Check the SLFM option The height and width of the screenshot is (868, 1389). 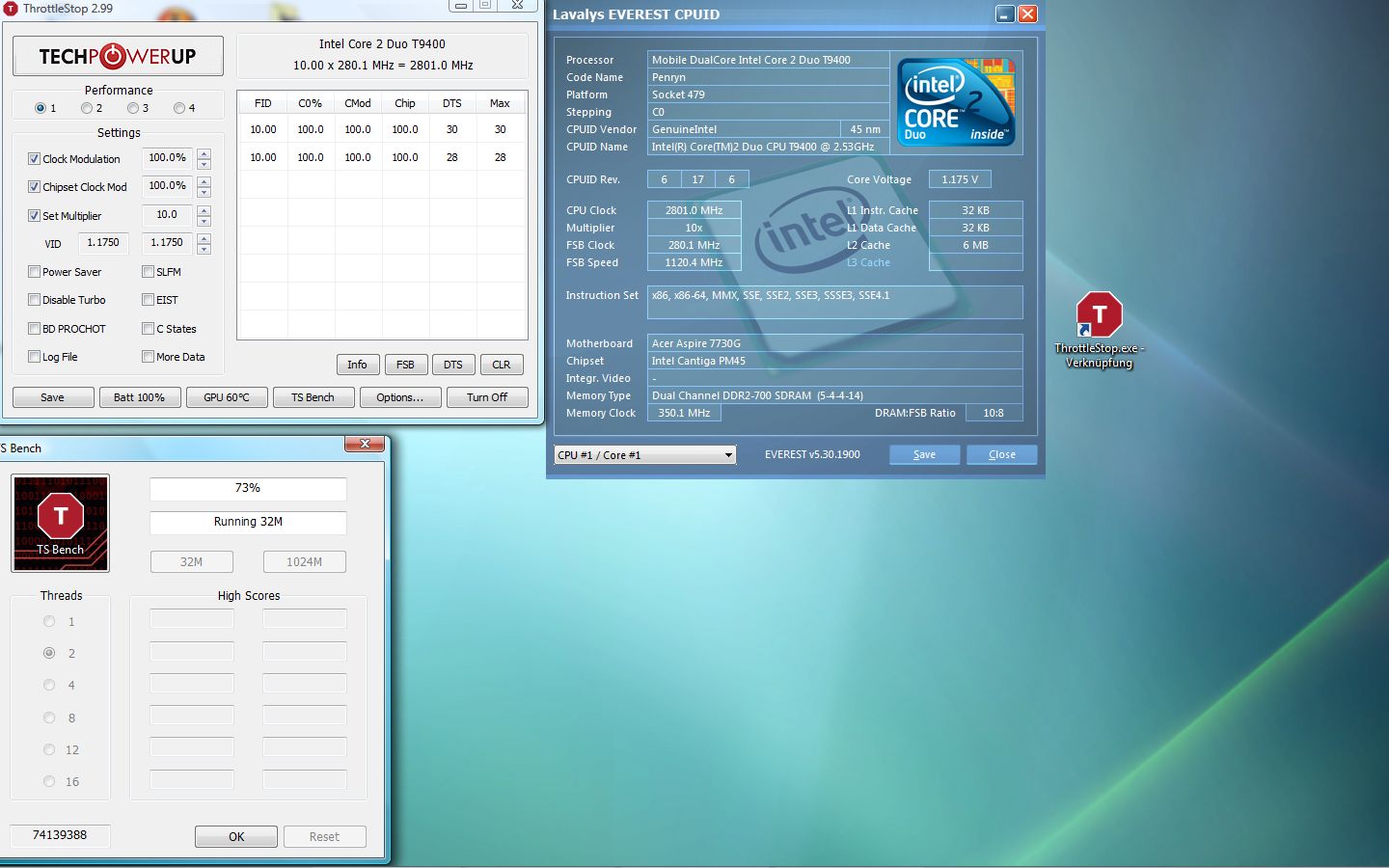tap(149, 272)
